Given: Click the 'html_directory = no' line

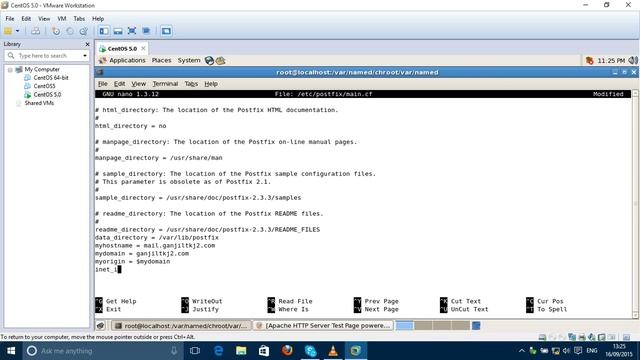Looking at the screenshot, I should tap(131, 126).
